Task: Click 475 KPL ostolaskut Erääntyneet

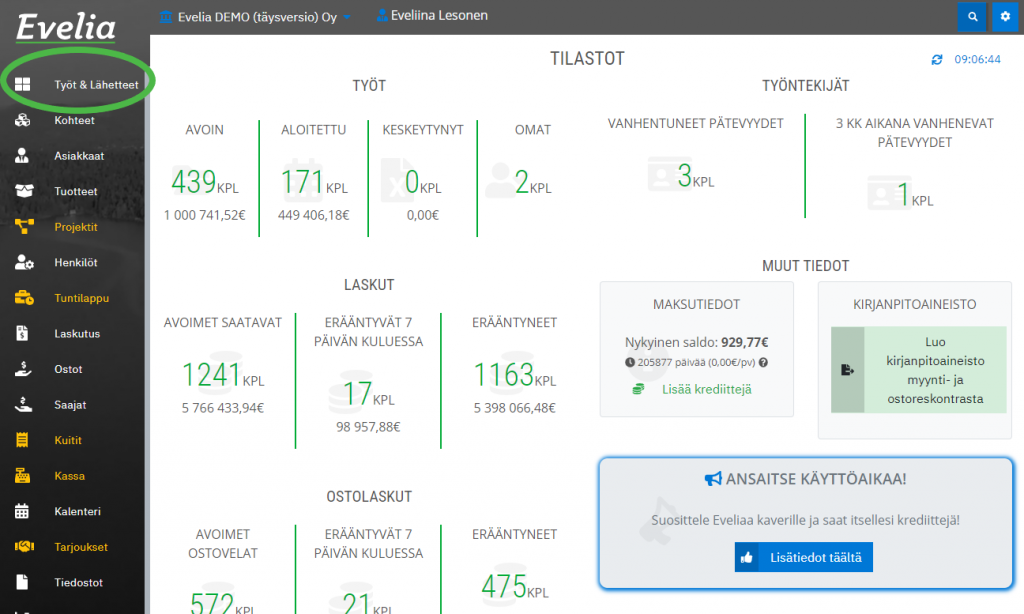Action: 515,586
